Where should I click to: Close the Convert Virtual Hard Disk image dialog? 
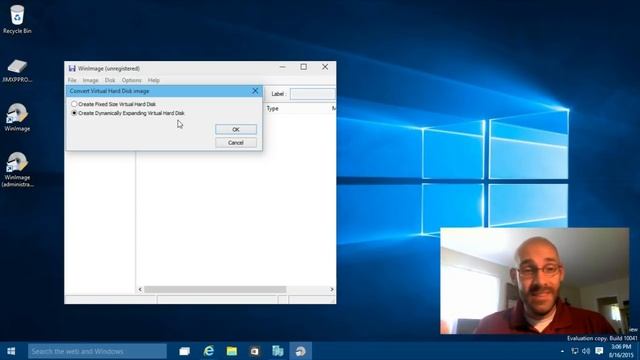[x=255, y=91]
